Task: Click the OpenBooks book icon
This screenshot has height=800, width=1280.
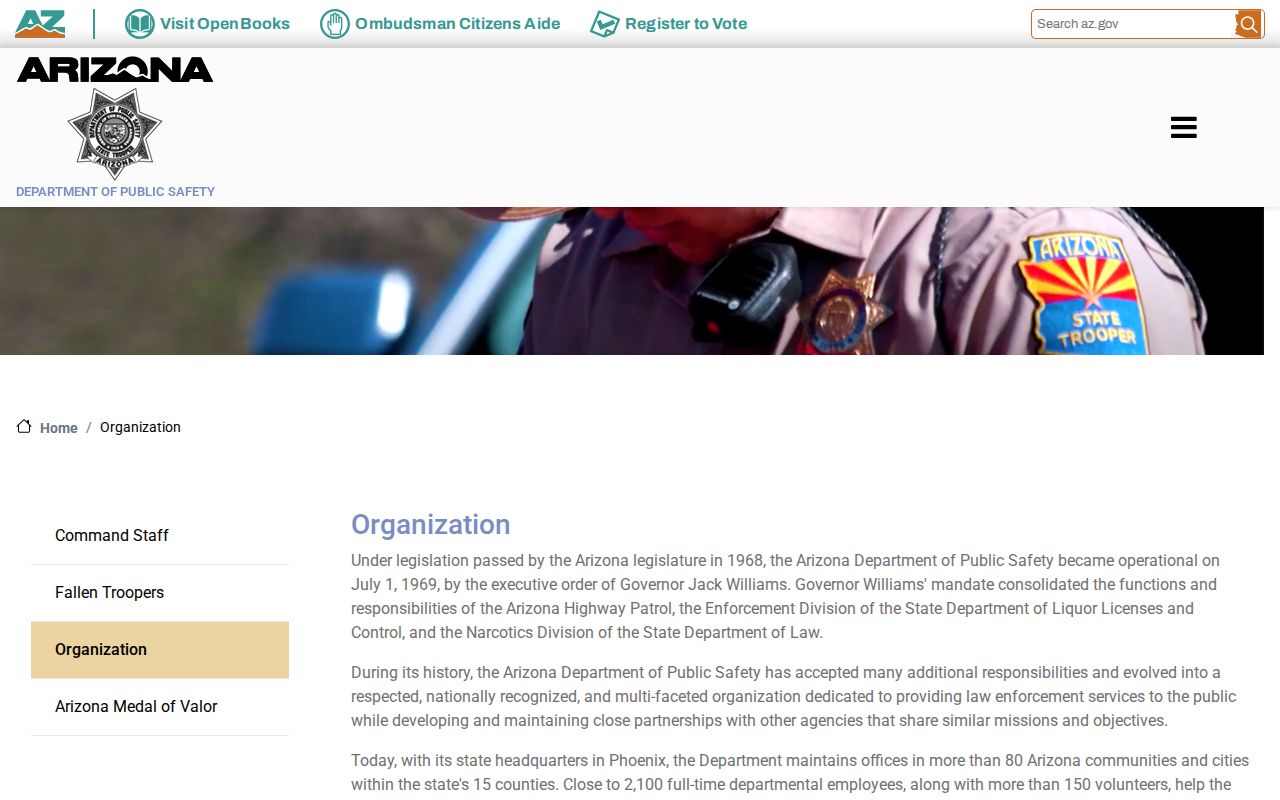Action: click(139, 24)
